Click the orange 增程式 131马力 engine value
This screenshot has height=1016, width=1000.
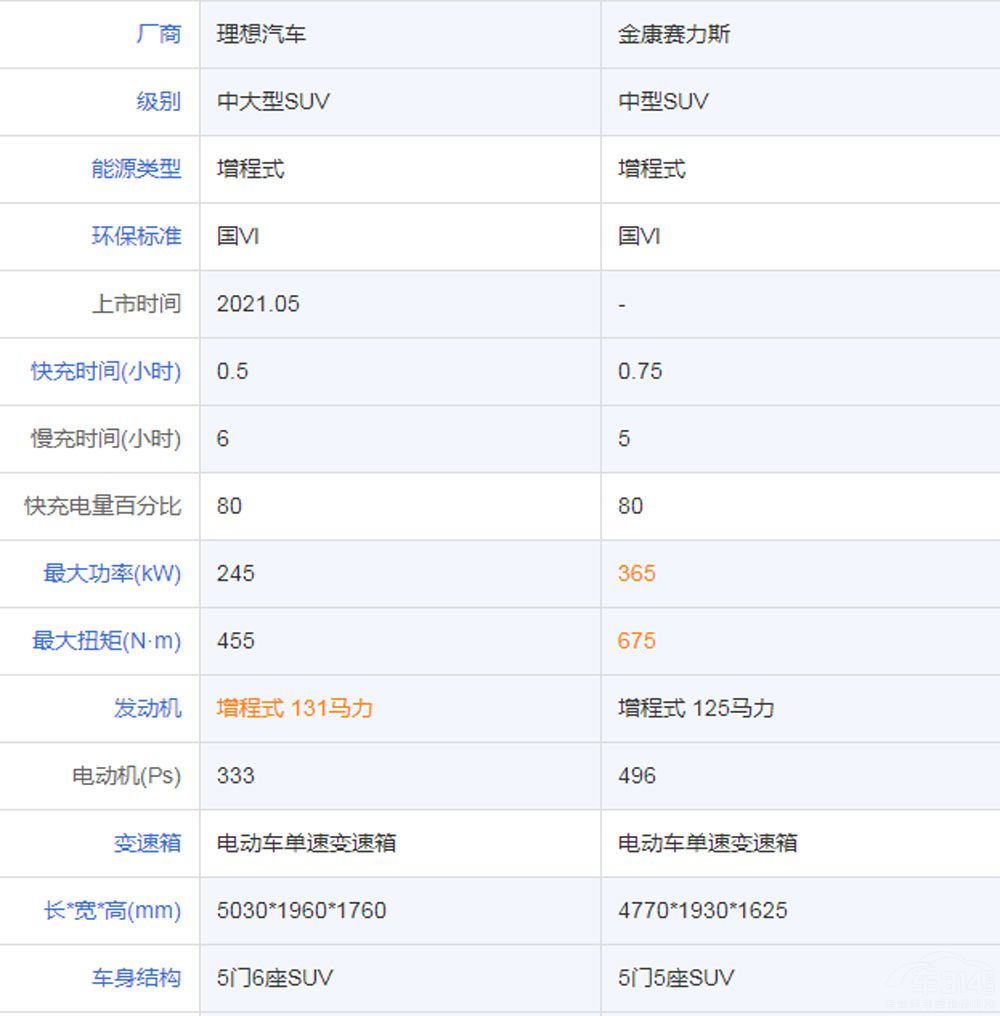pos(295,708)
